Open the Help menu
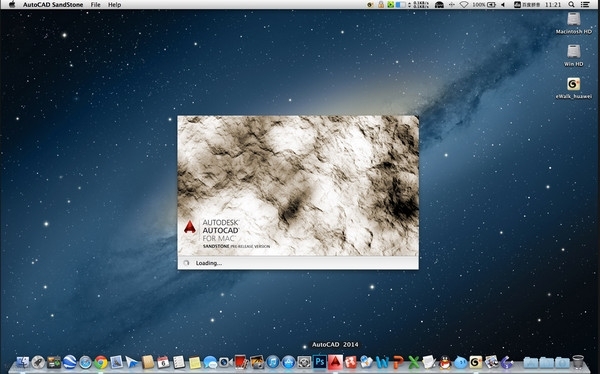 (114, 5)
